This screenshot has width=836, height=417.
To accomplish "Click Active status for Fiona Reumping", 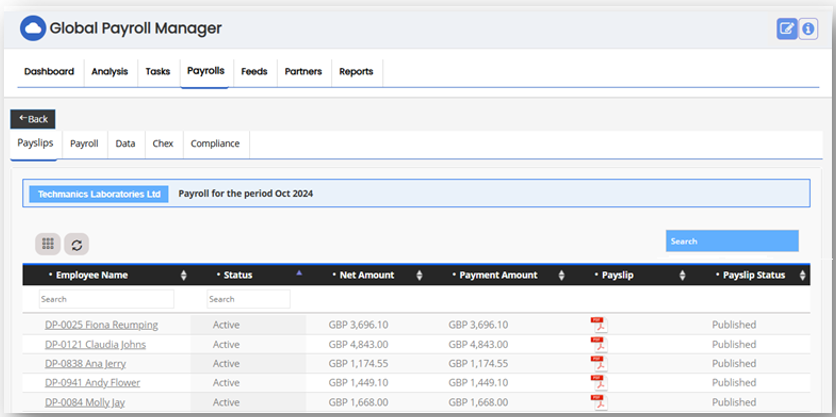I will 226,325.
